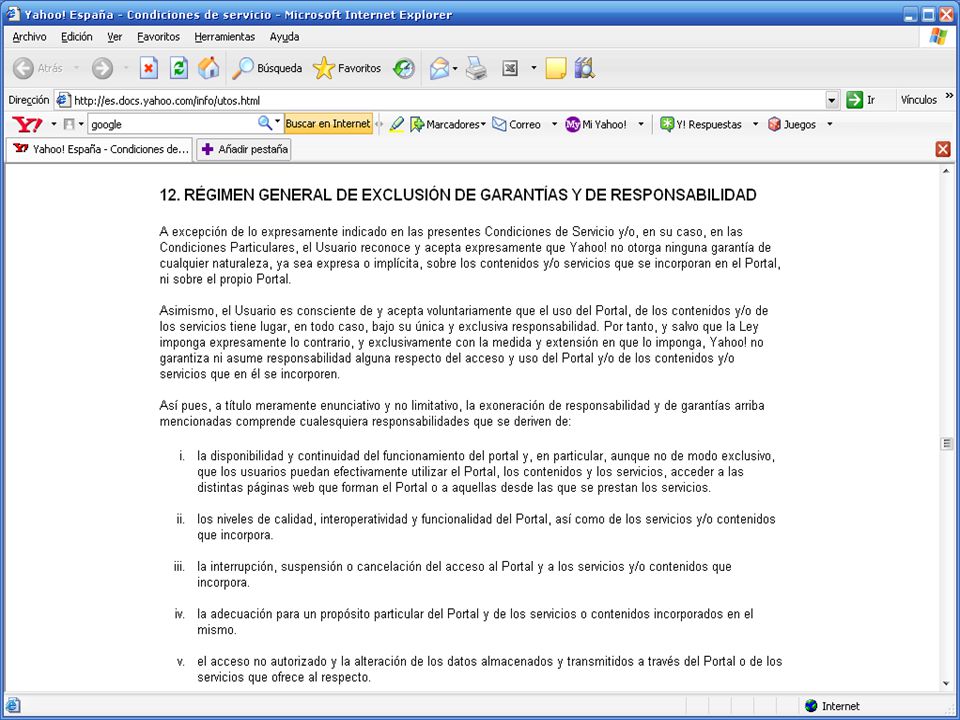Click the small toolbar icon beside Yahoo logo
The width and height of the screenshot is (960, 720).
(x=69, y=124)
